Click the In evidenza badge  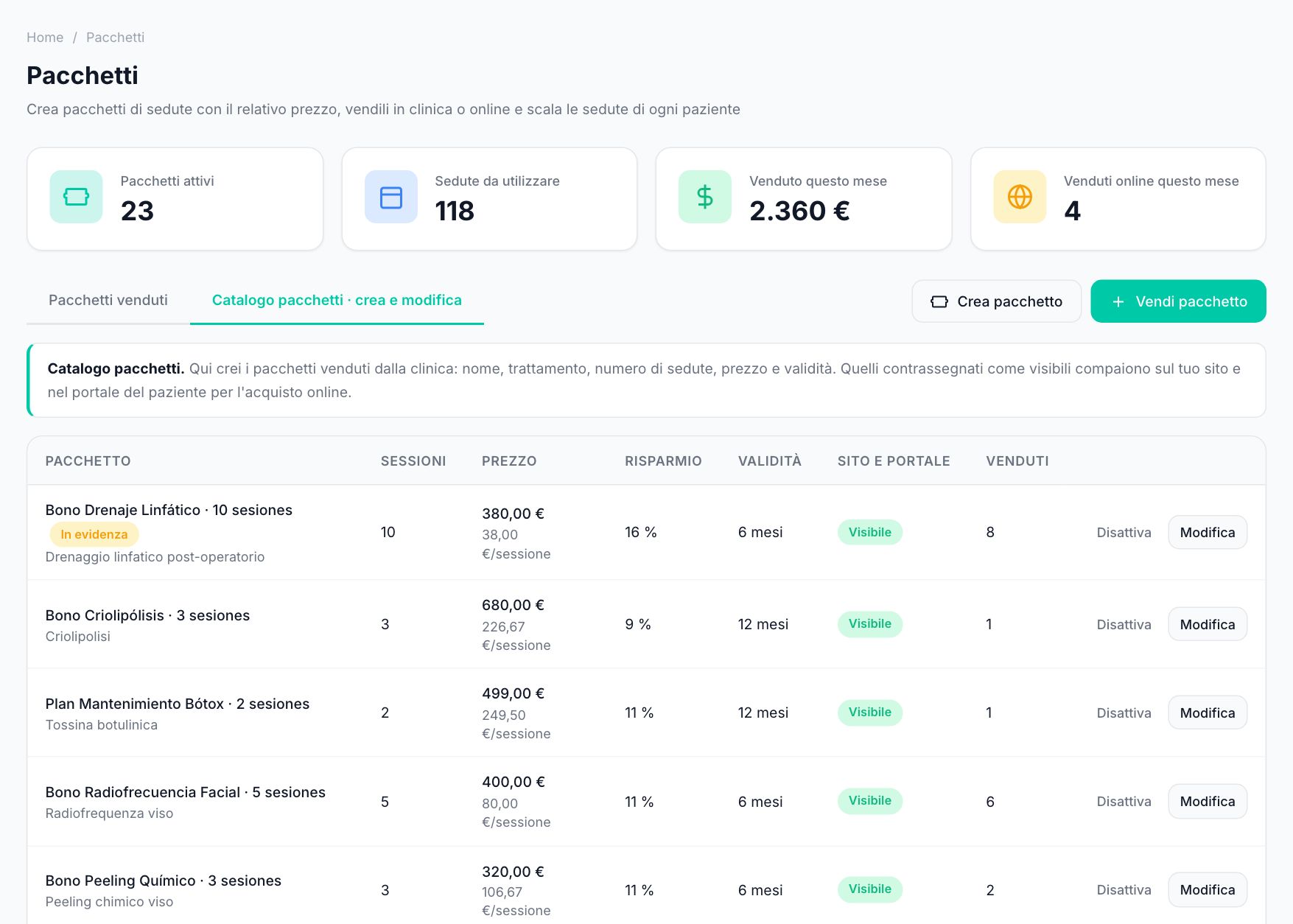pos(94,534)
